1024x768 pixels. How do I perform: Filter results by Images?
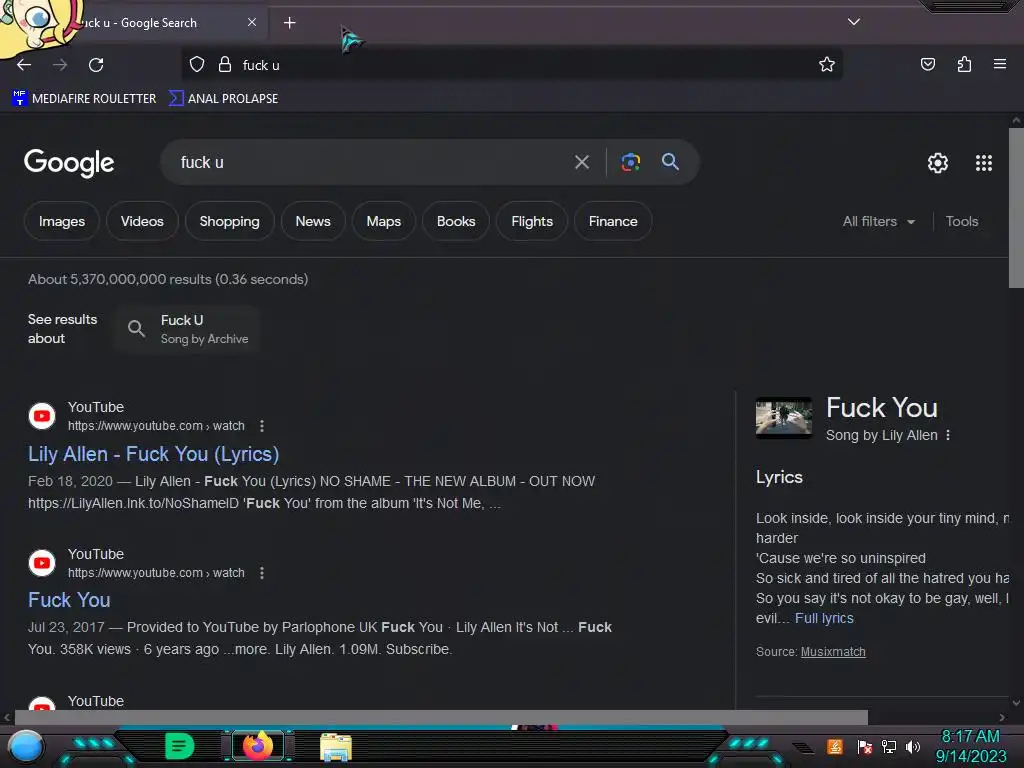pos(61,221)
